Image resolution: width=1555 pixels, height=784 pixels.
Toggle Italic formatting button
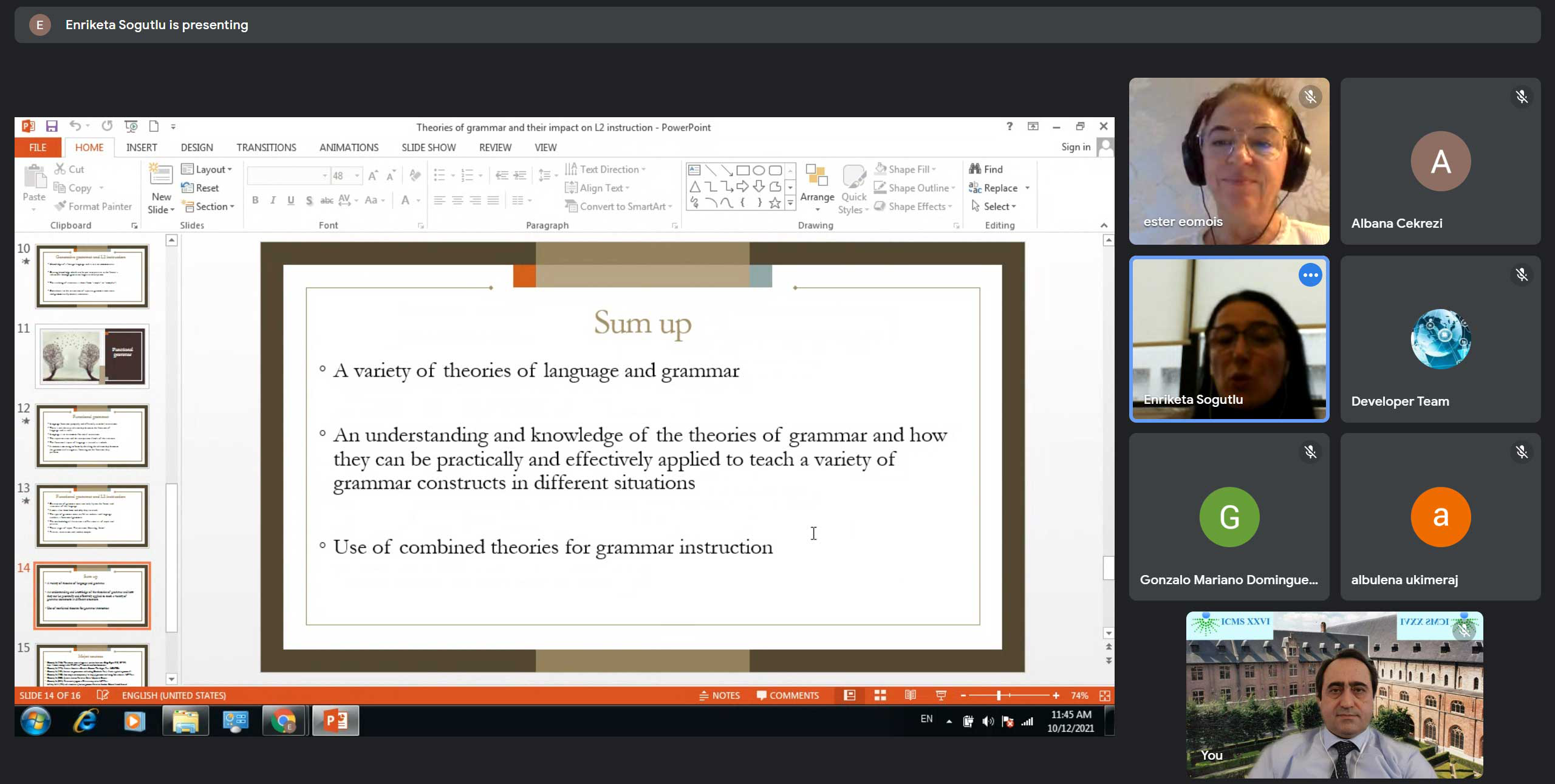(x=273, y=200)
